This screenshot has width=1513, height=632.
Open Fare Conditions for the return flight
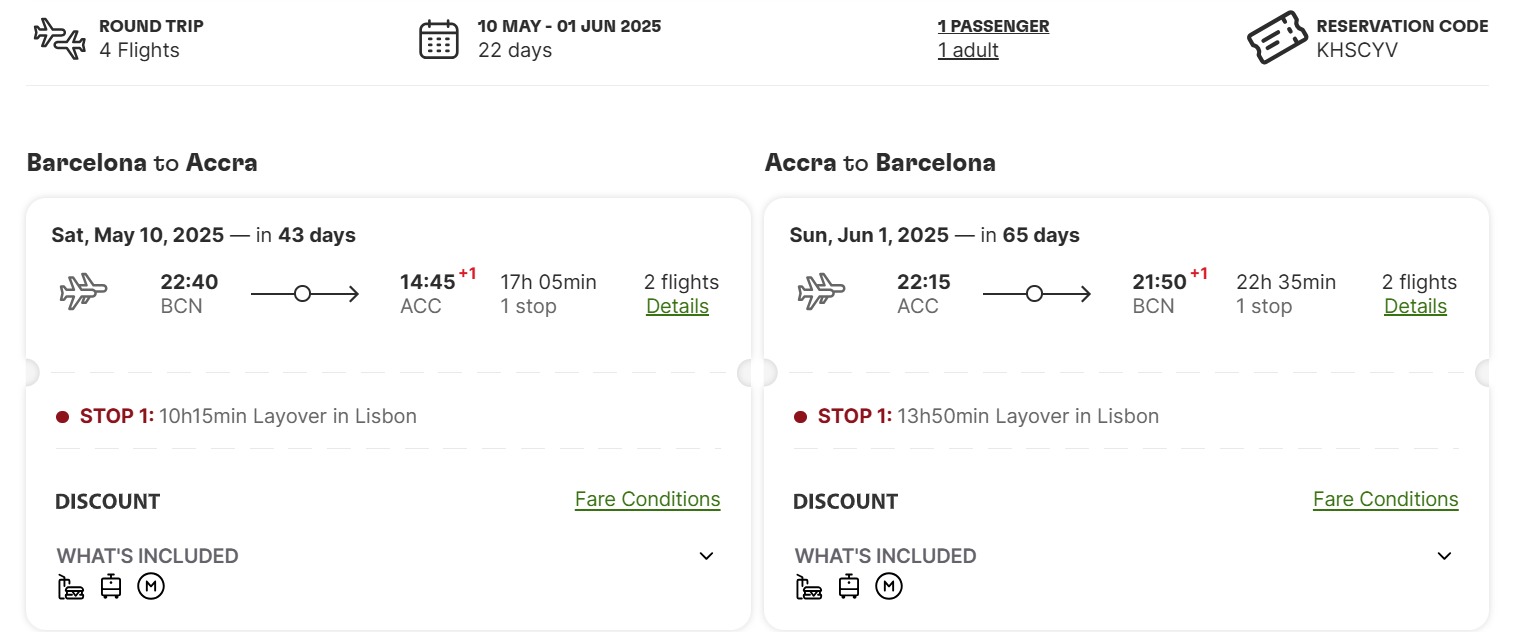pyautogui.click(x=1386, y=499)
